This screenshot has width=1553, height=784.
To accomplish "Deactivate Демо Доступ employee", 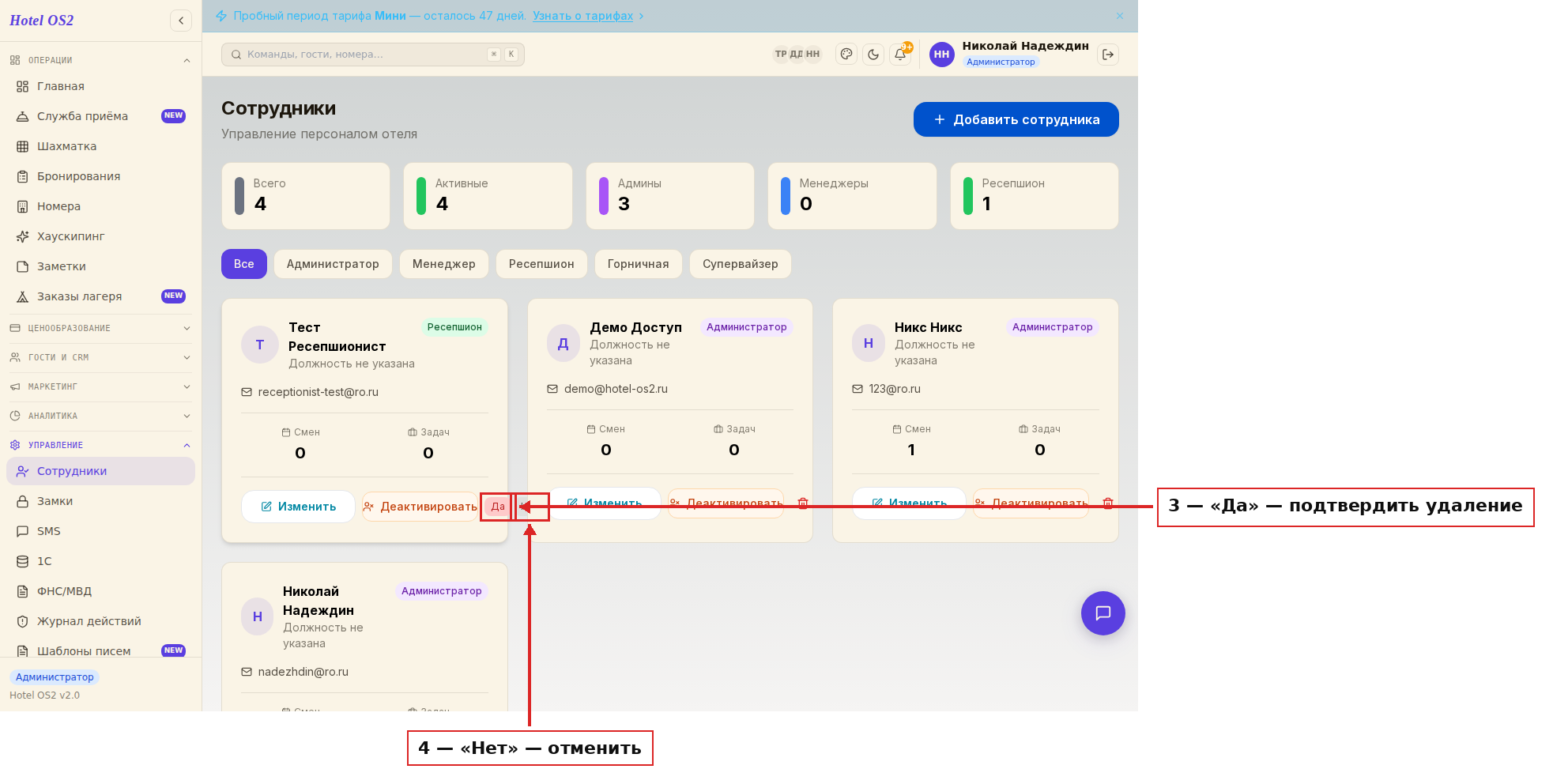I will [726, 503].
